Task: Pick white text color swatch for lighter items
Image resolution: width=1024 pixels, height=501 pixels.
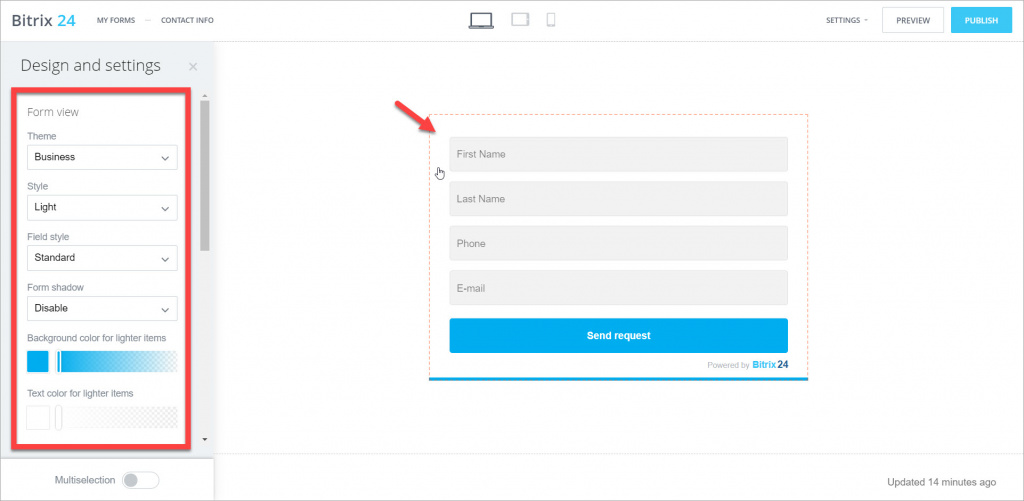Action: point(38,417)
